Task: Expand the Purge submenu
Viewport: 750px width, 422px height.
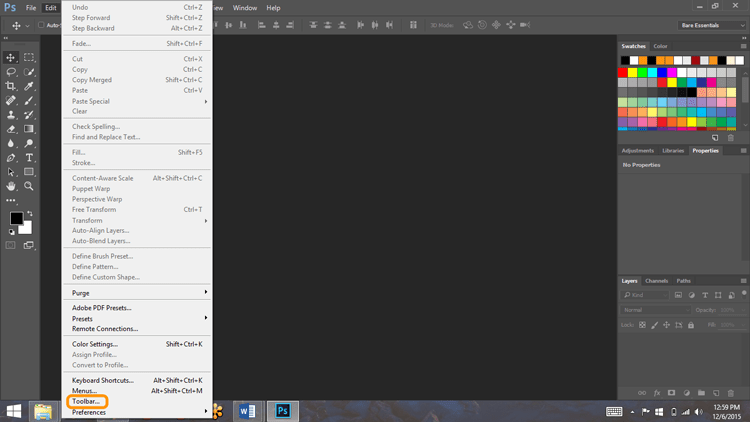Action: coord(137,293)
